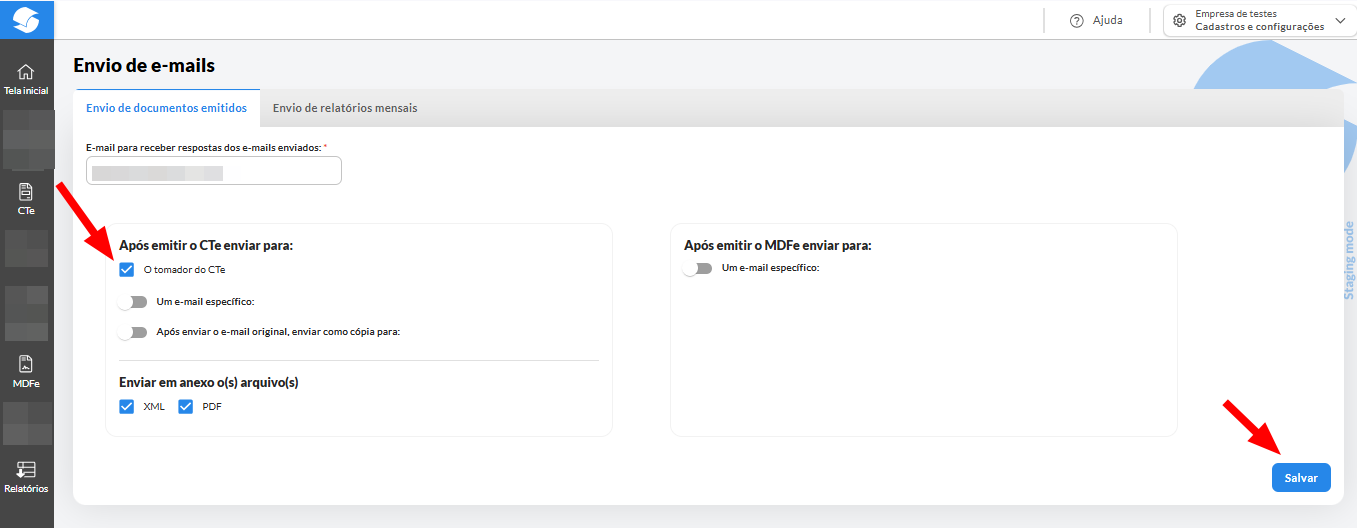Image resolution: width=1357 pixels, height=528 pixels.
Task: Select 'Envio de documentos emitidos' tab
Action: tap(167, 108)
